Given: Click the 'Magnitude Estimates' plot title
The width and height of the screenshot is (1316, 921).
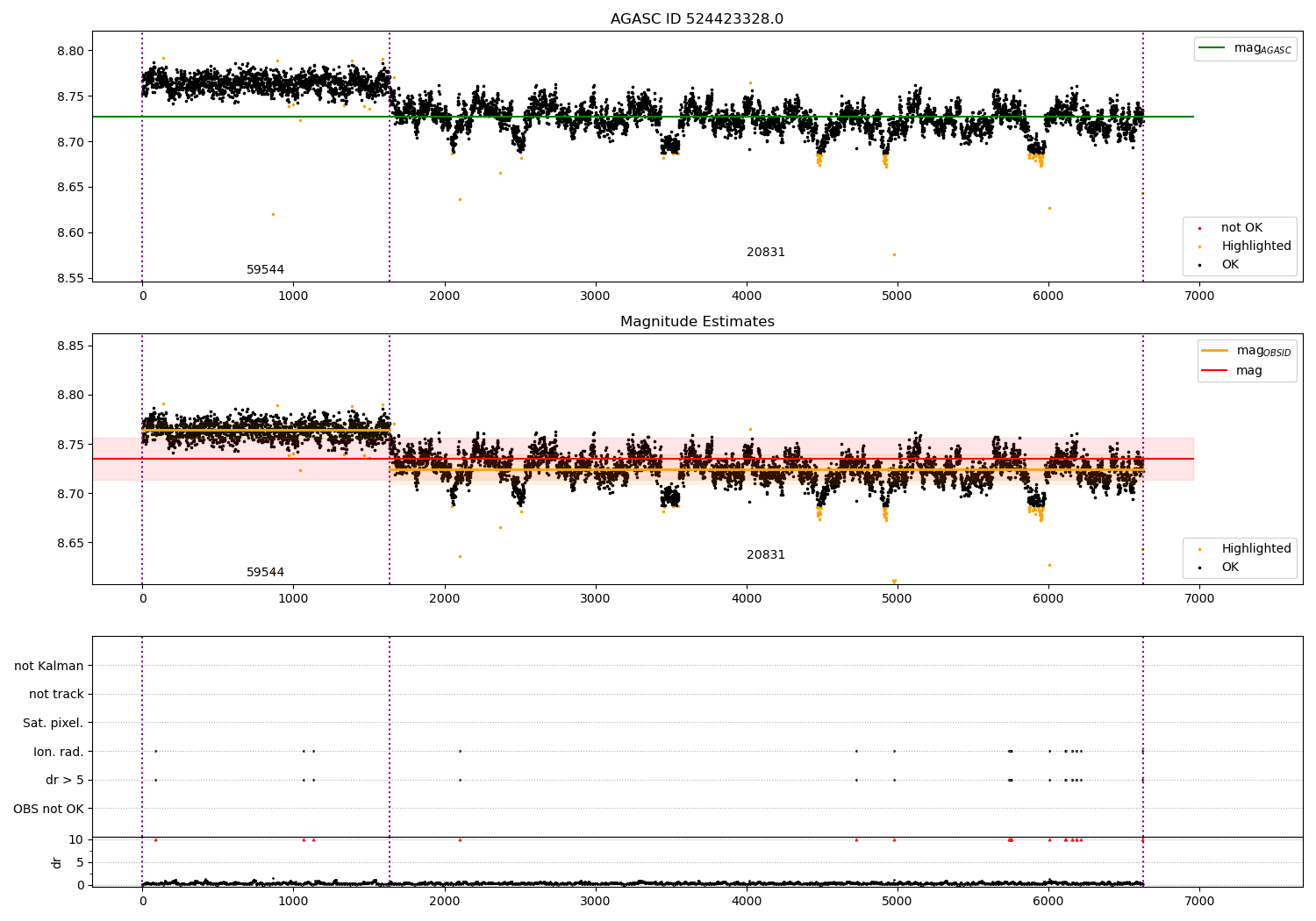Looking at the screenshot, I should (697, 322).
